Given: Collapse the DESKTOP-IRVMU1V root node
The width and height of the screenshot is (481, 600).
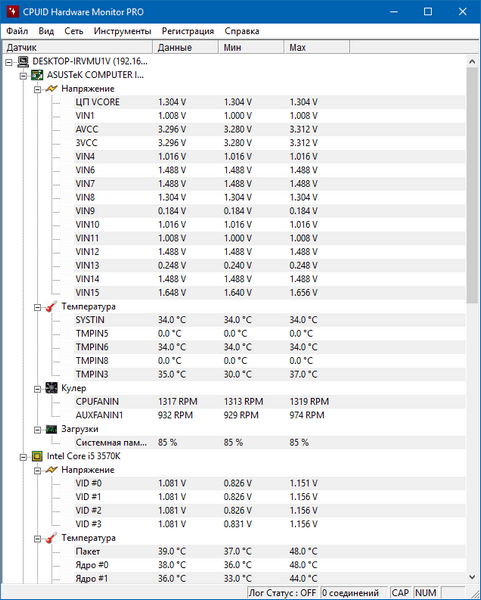Looking at the screenshot, I should [9, 62].
